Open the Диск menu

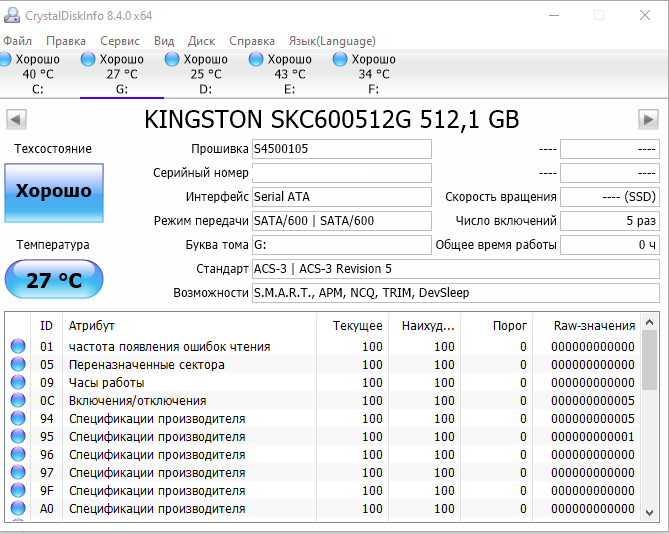201,41
